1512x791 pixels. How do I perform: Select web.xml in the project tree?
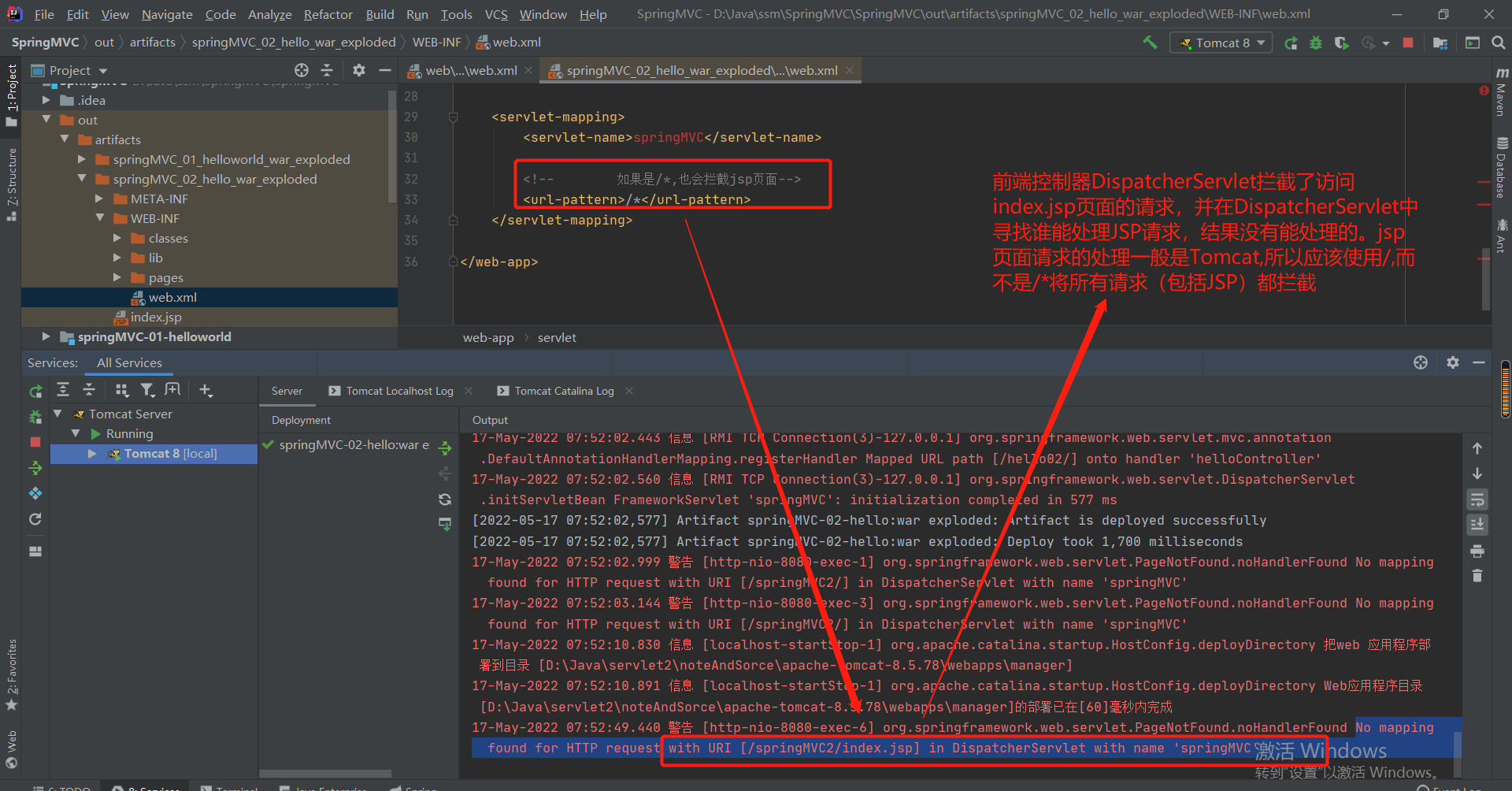point(172,297)
